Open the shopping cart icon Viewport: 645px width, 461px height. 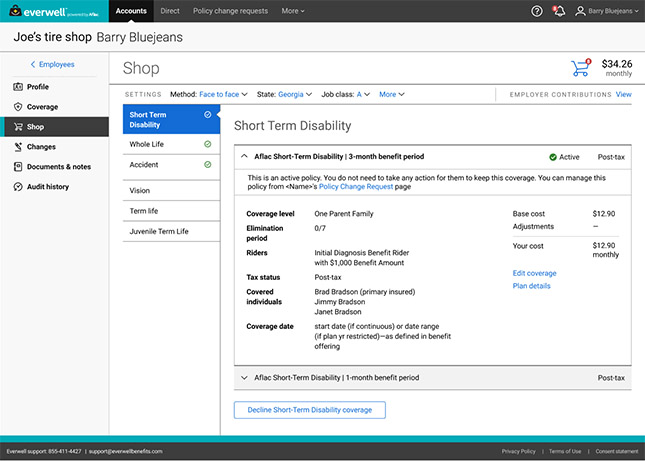[580, 68]
